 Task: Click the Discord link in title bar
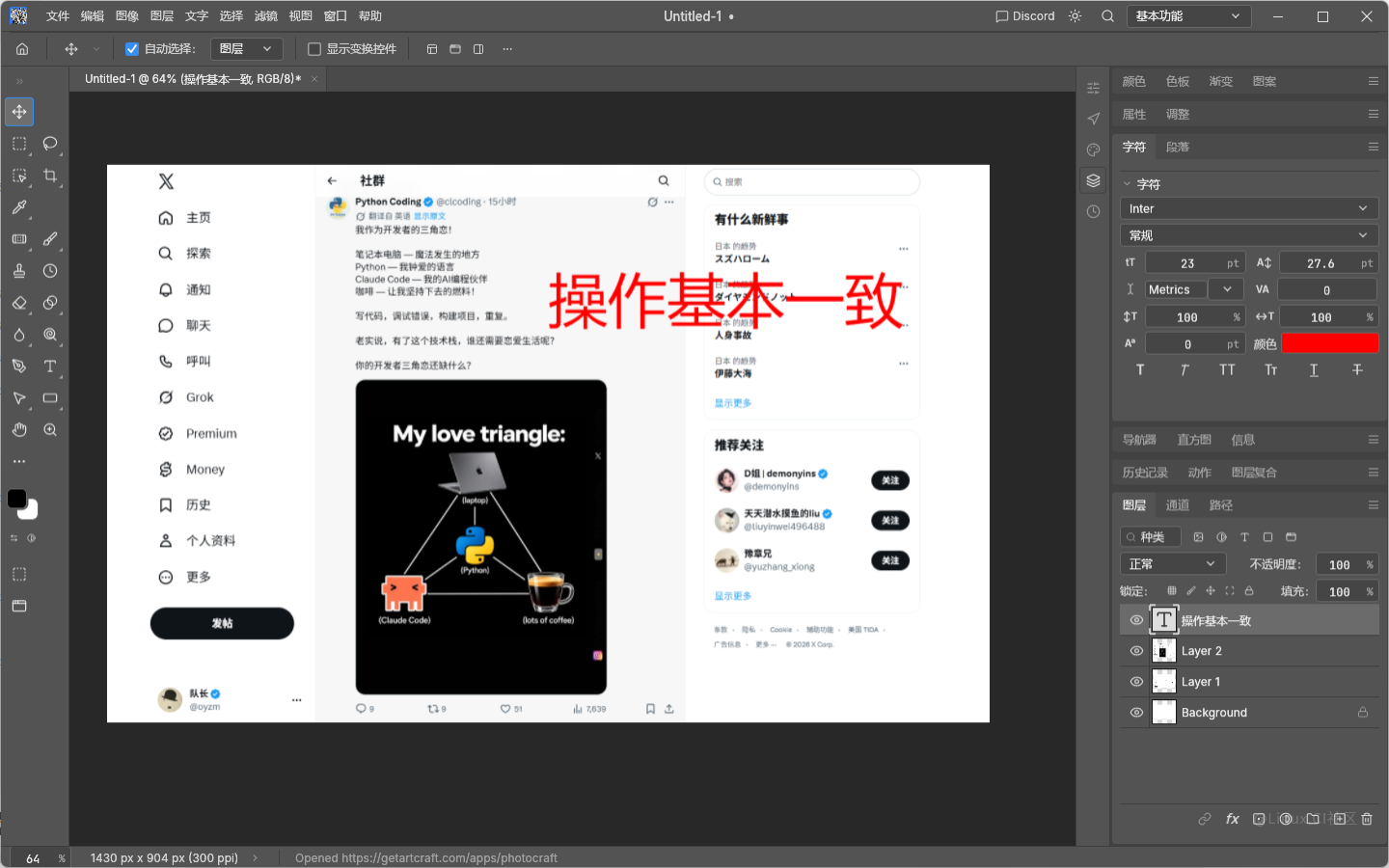(1025, 16)
